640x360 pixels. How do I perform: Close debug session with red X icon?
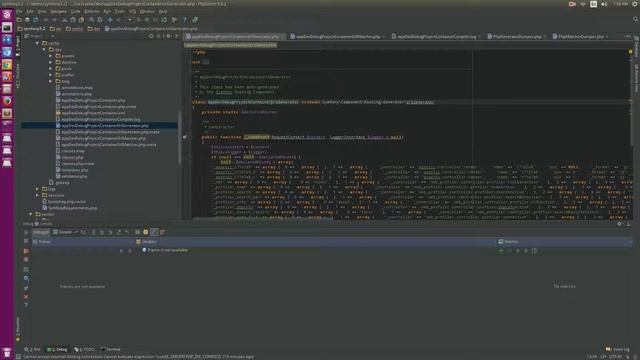tap(26, 297)
